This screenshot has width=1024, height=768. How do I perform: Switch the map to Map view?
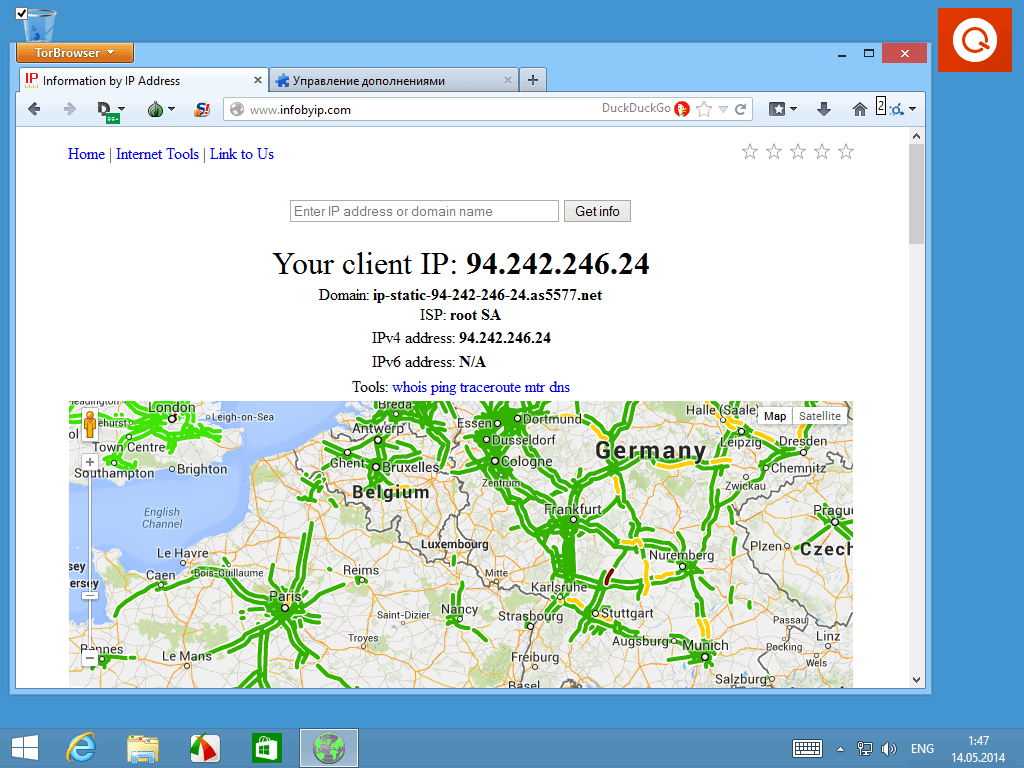pos(775,416)
